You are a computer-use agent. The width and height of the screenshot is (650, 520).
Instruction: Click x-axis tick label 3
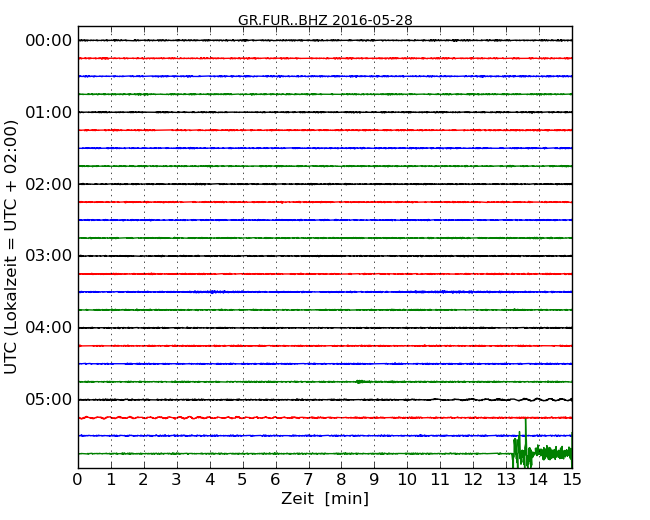point(177,480)
